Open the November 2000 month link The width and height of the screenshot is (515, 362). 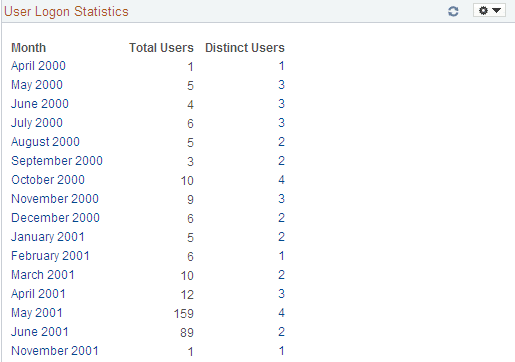(x=55, y=199)
